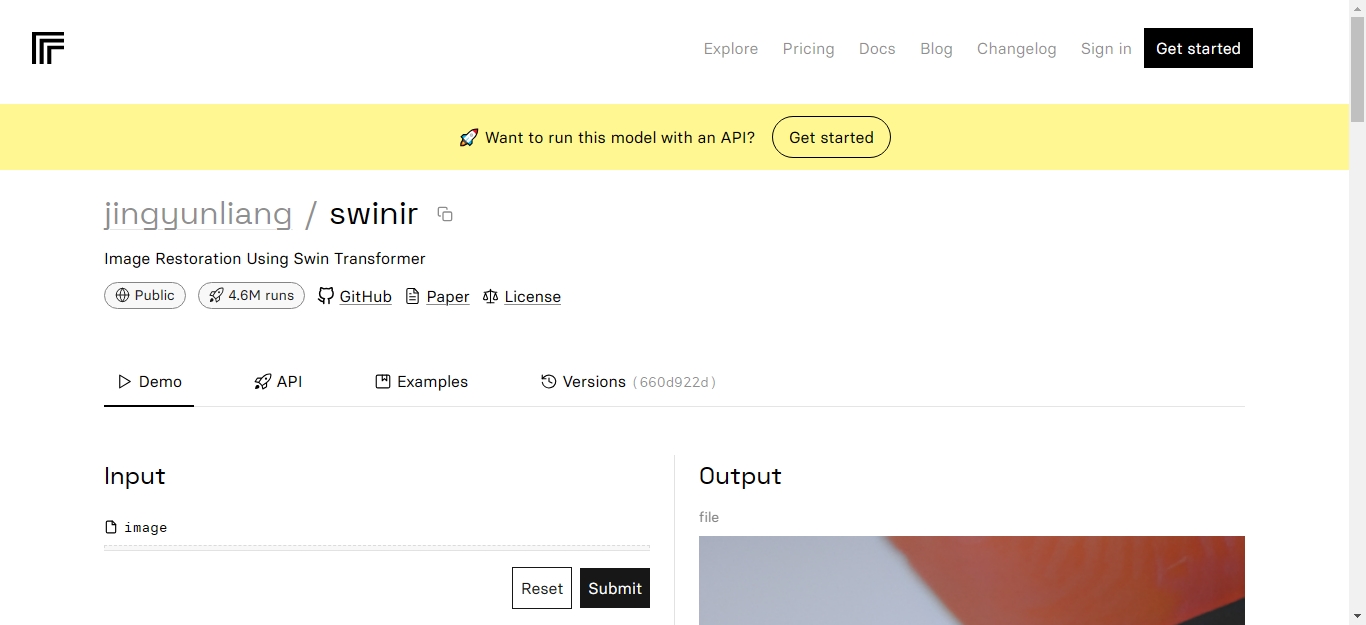Click Get started in yellow banner
1366x625 pixels.
coord(831,137)
